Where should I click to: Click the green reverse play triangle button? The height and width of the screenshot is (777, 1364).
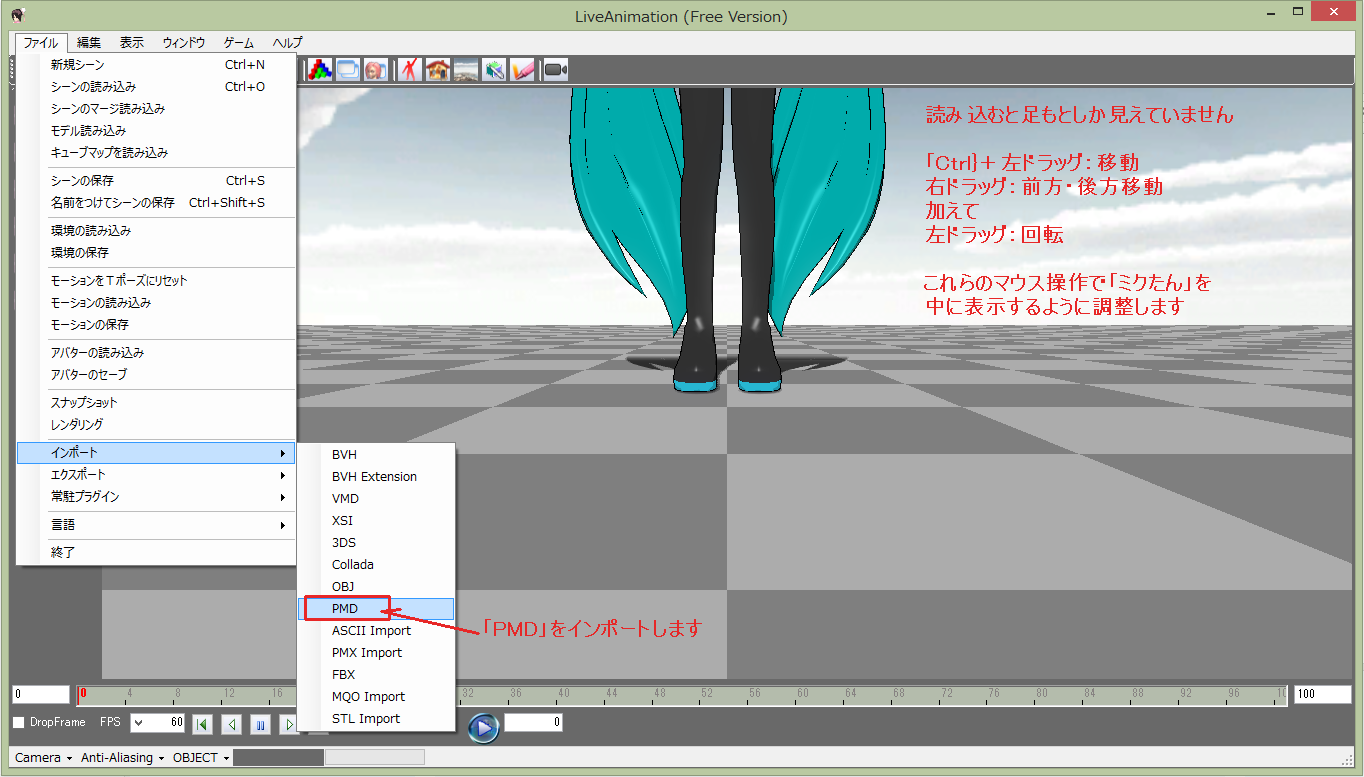(231, 723)
